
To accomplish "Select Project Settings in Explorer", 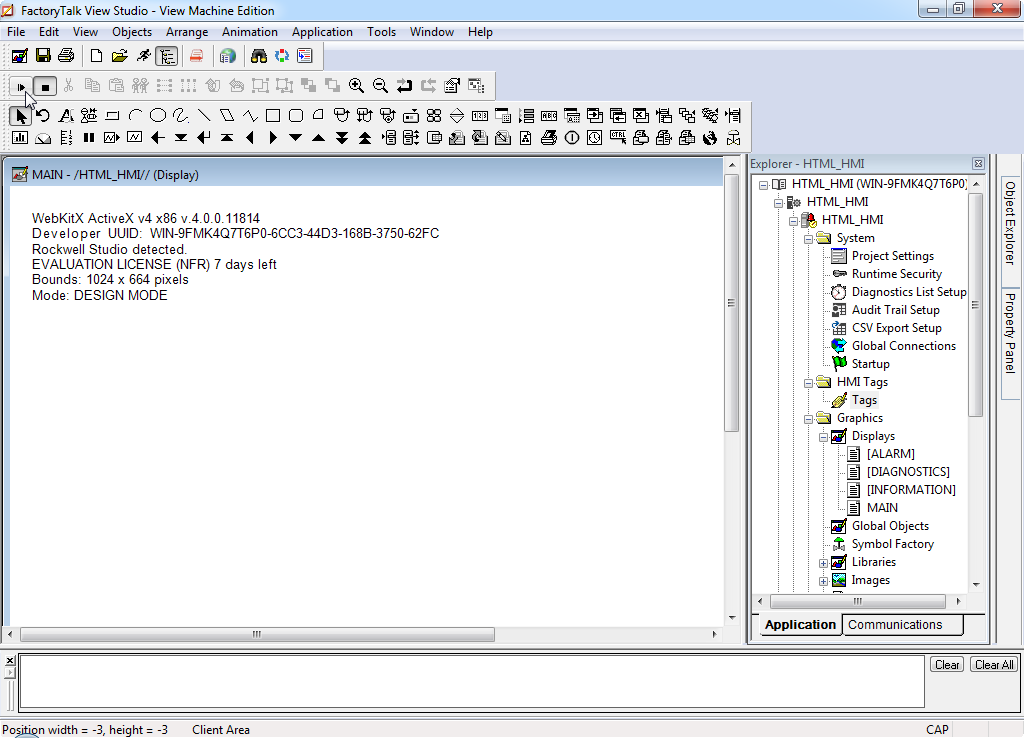I will click(892, 256).
